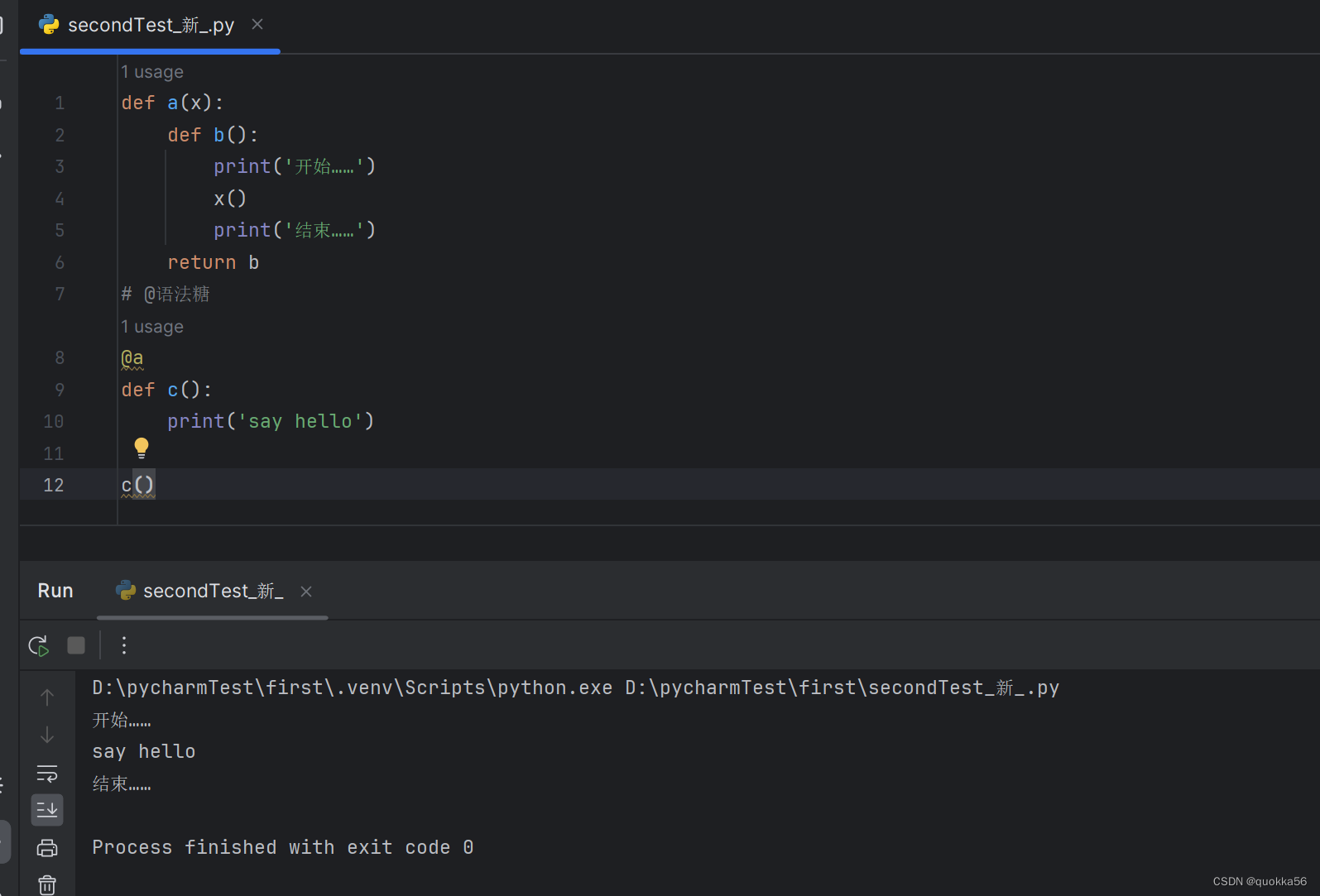The width and height of the screenshot is (1320, 896).
Task: Click print('开始……') on line 3
Action: 295,166
